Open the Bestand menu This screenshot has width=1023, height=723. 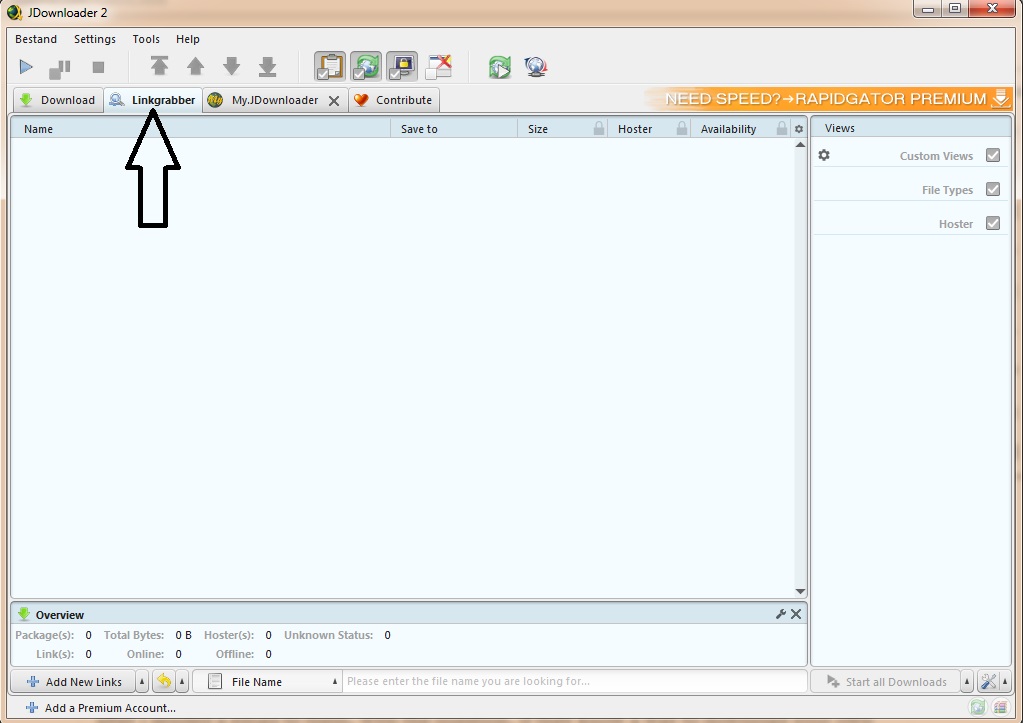(36, 39)
